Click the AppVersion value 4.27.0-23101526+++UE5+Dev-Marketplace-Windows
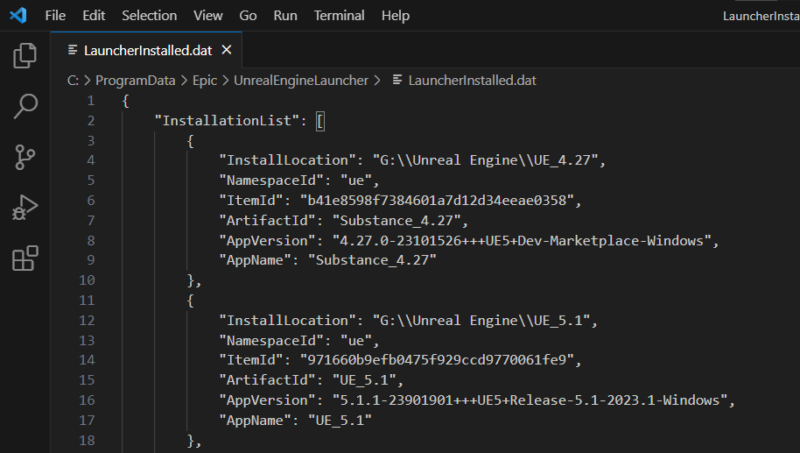800x453 pixels. (x=521, y=241)
